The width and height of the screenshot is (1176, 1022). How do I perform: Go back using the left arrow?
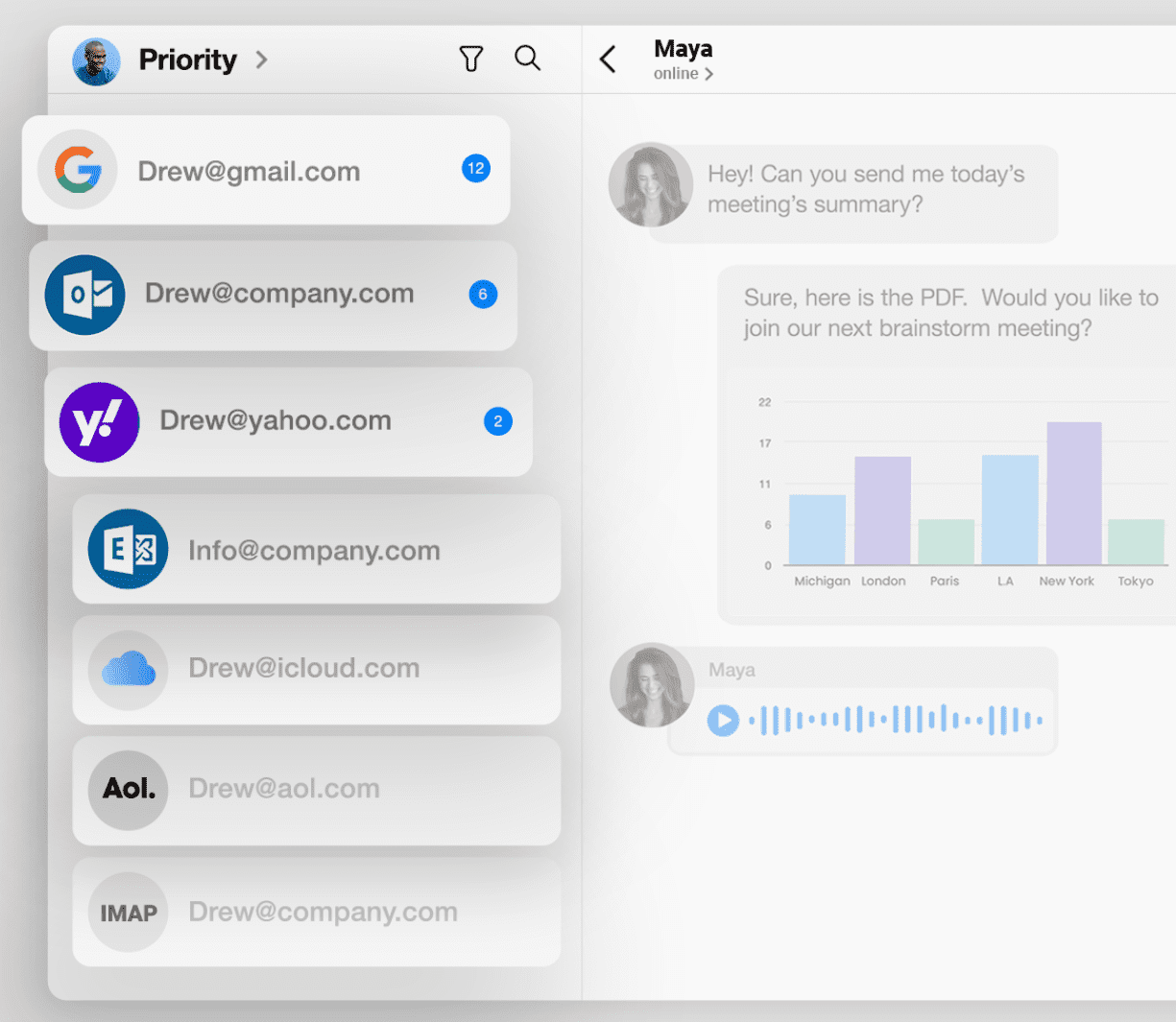(x=608, y=59)
